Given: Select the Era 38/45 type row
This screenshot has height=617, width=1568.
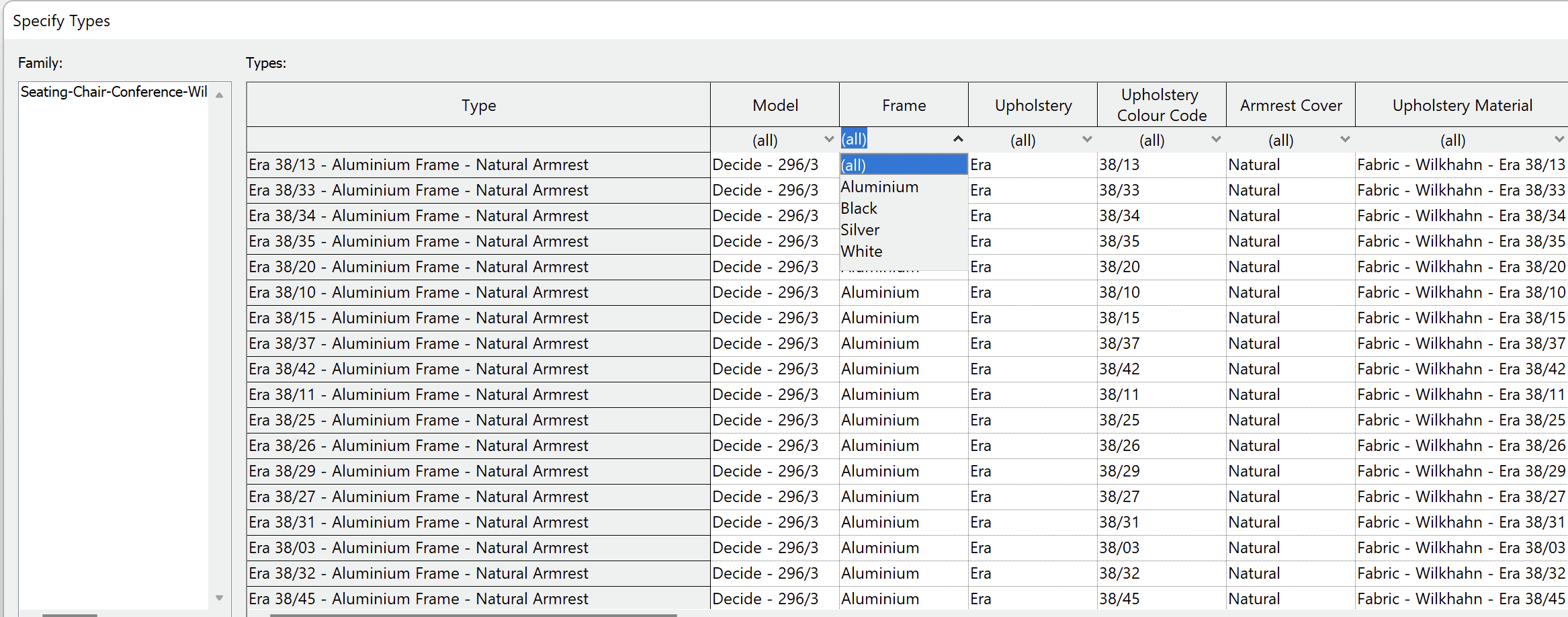Looking at the screenshot, I should (418, 598).
